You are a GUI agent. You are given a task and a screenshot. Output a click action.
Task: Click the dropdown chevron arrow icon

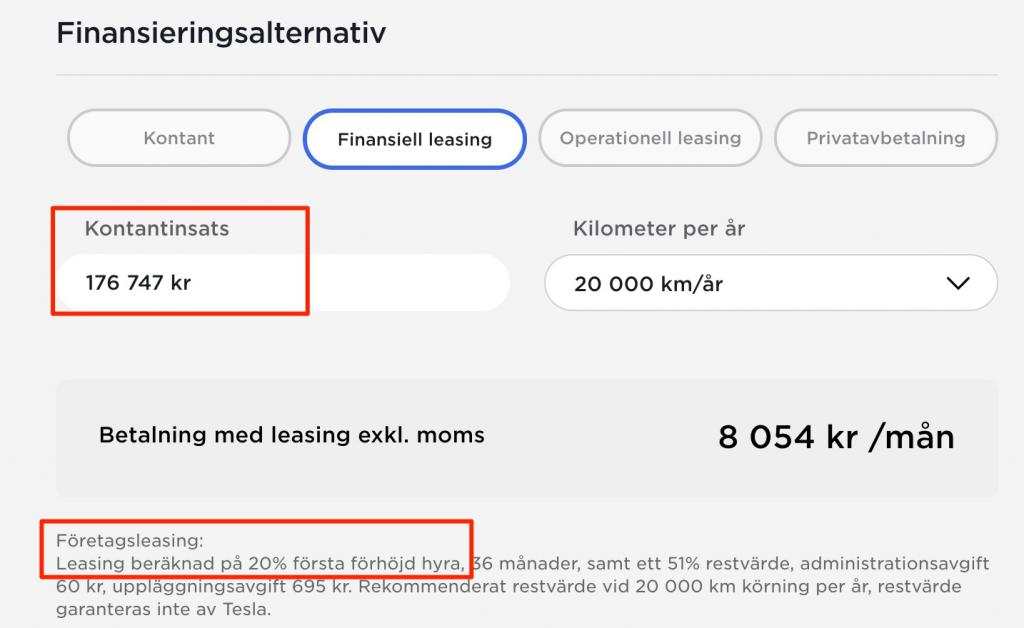(x=957, y=283)
